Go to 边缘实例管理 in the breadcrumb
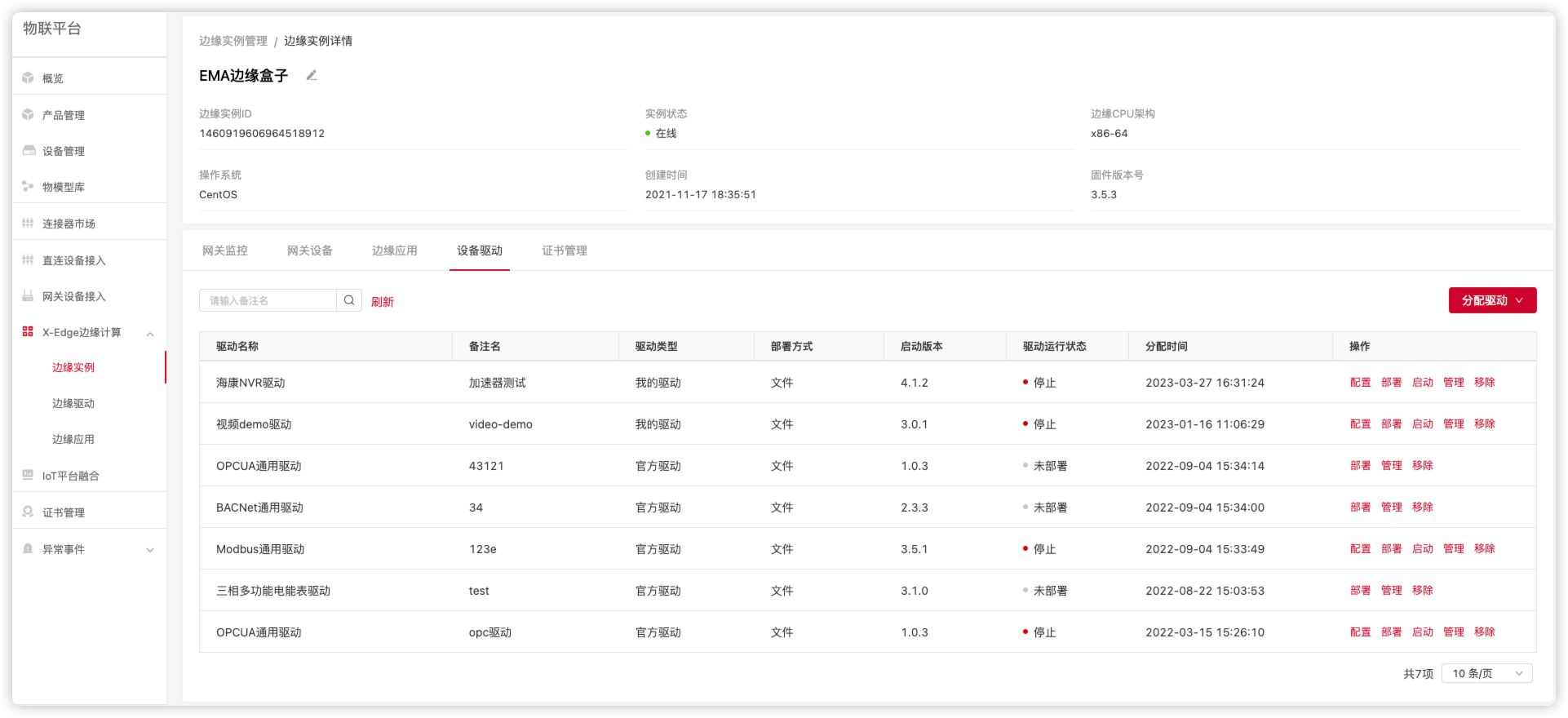 [233, 41]
